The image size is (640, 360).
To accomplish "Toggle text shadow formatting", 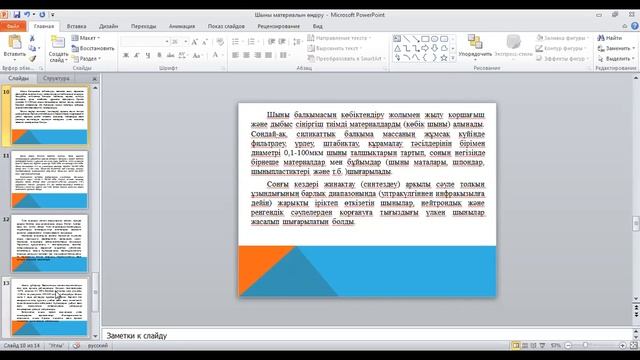I will click(159, 55).
